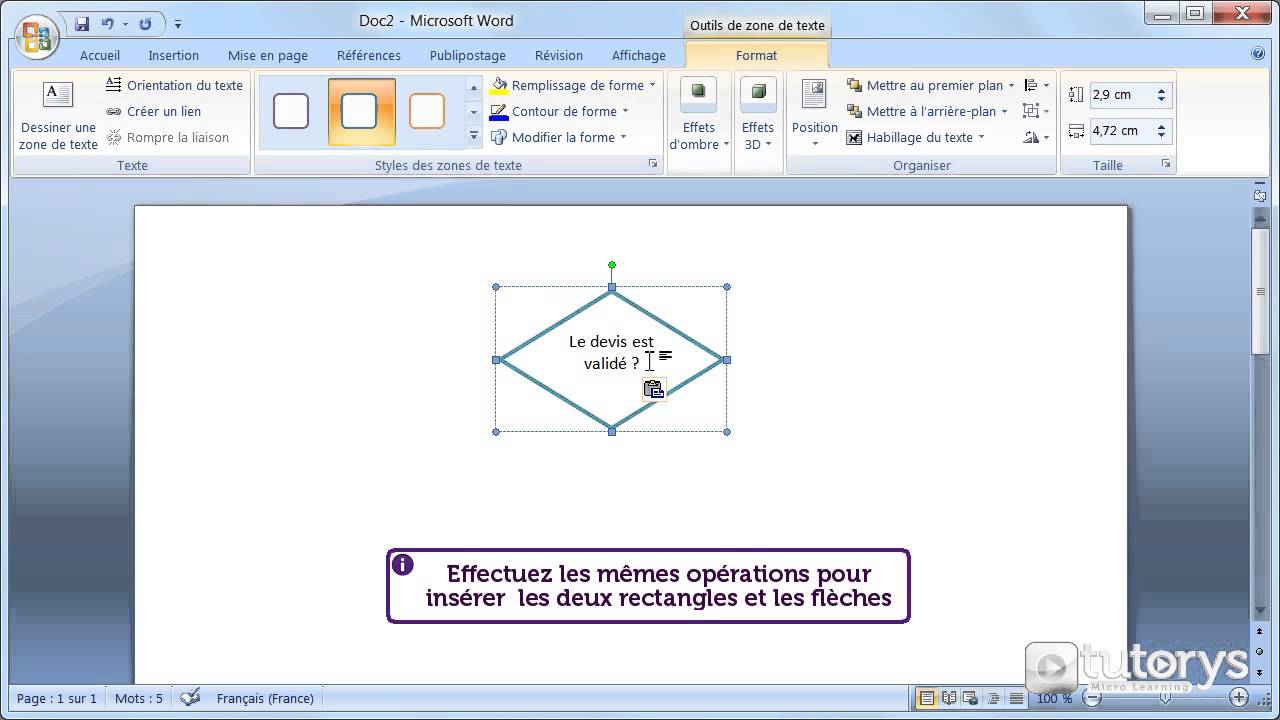Viewport: 1280px width, 720px height.
Task: Toggle shadow effect icon above Effets d'ombre
Action: pos(698,93)
